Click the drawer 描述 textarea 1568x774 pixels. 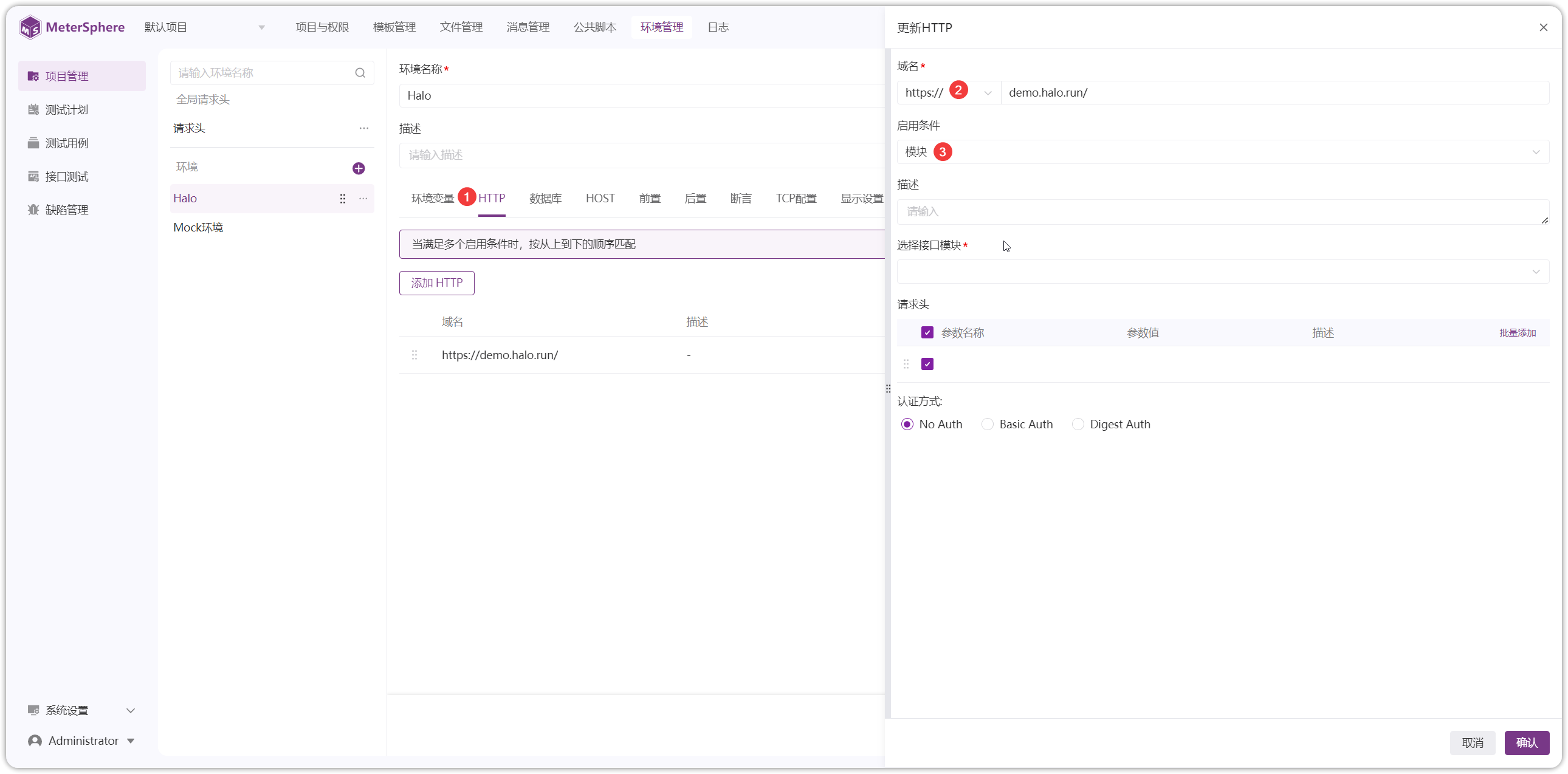[1223, 212]
